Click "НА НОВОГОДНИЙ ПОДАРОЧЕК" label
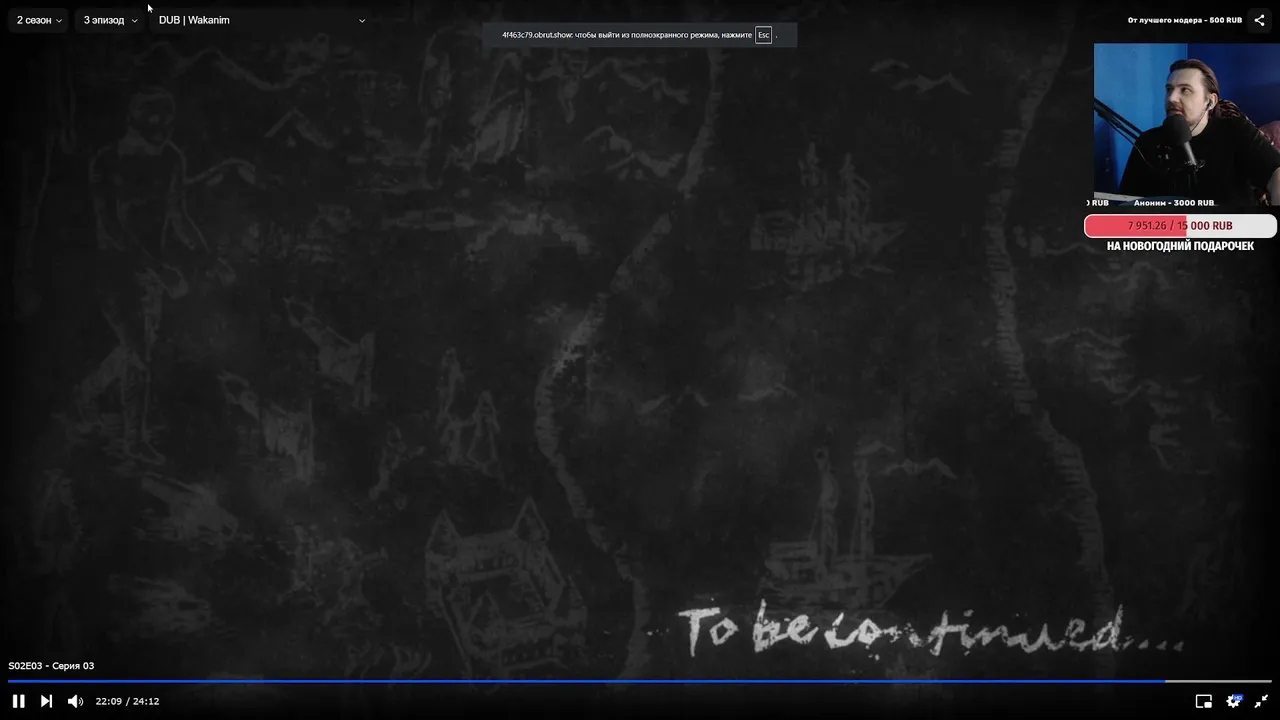This screenshot has height=720, width=1280. click(1180, 246)
